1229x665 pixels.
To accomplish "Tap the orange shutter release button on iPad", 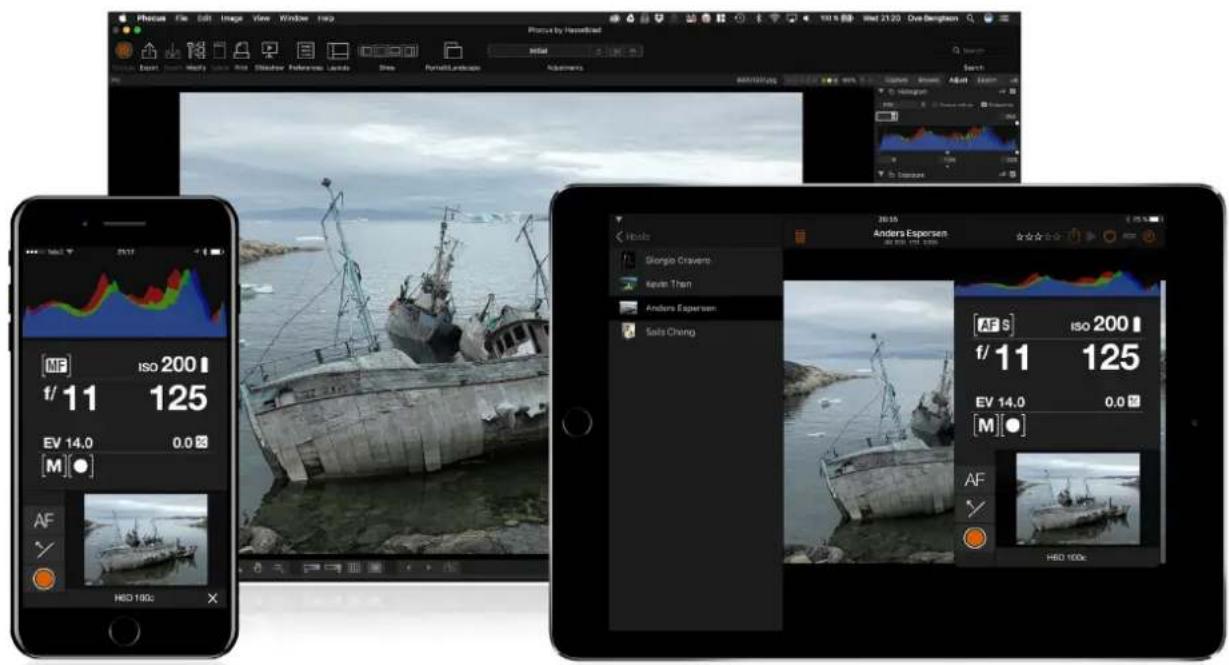I will pyautogui.click(x=975, y=538).
